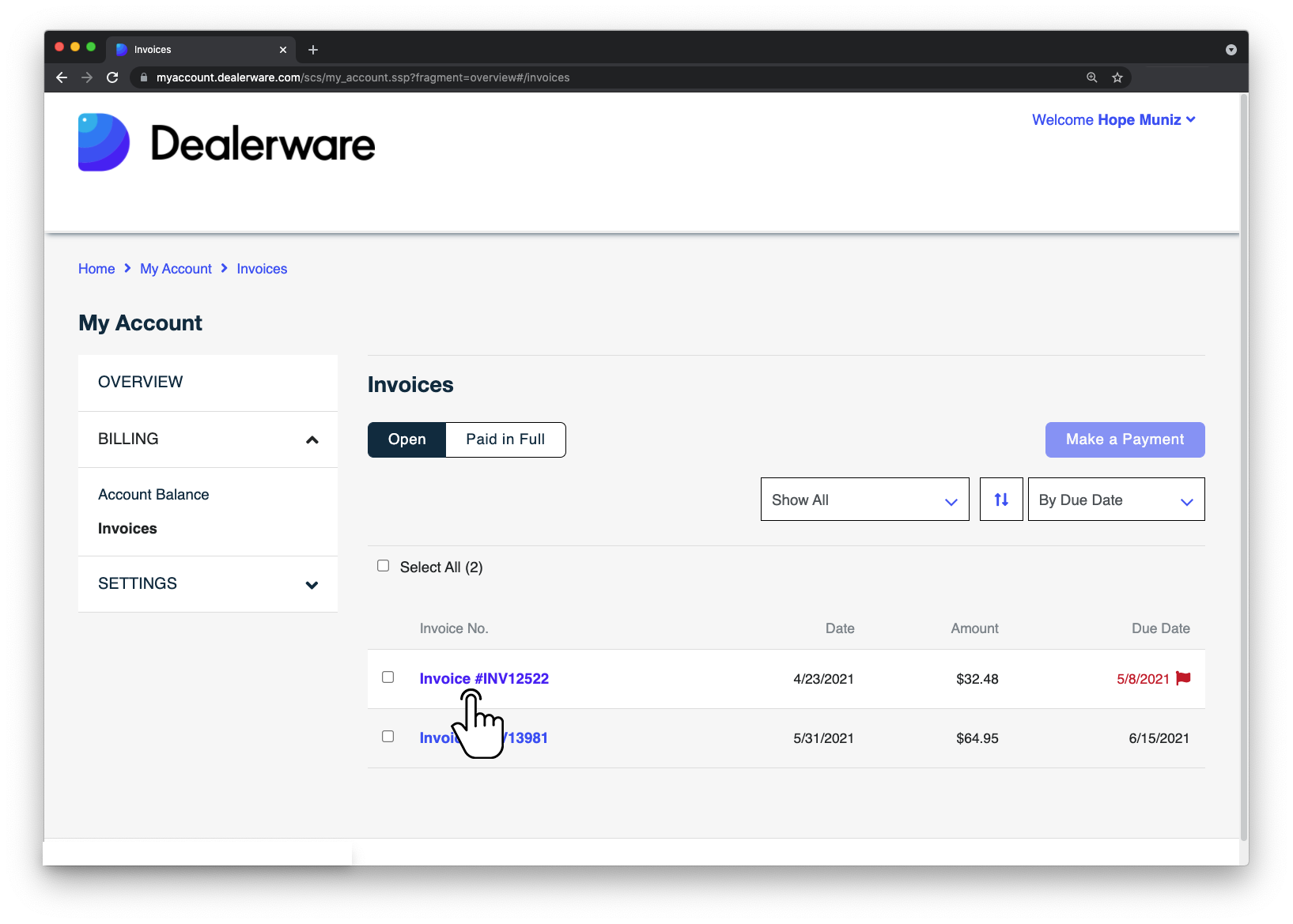Viewport: 1293px width, 924px height.
Task: Bookmark the page via the star icon
Action: tap(1117, 77)
